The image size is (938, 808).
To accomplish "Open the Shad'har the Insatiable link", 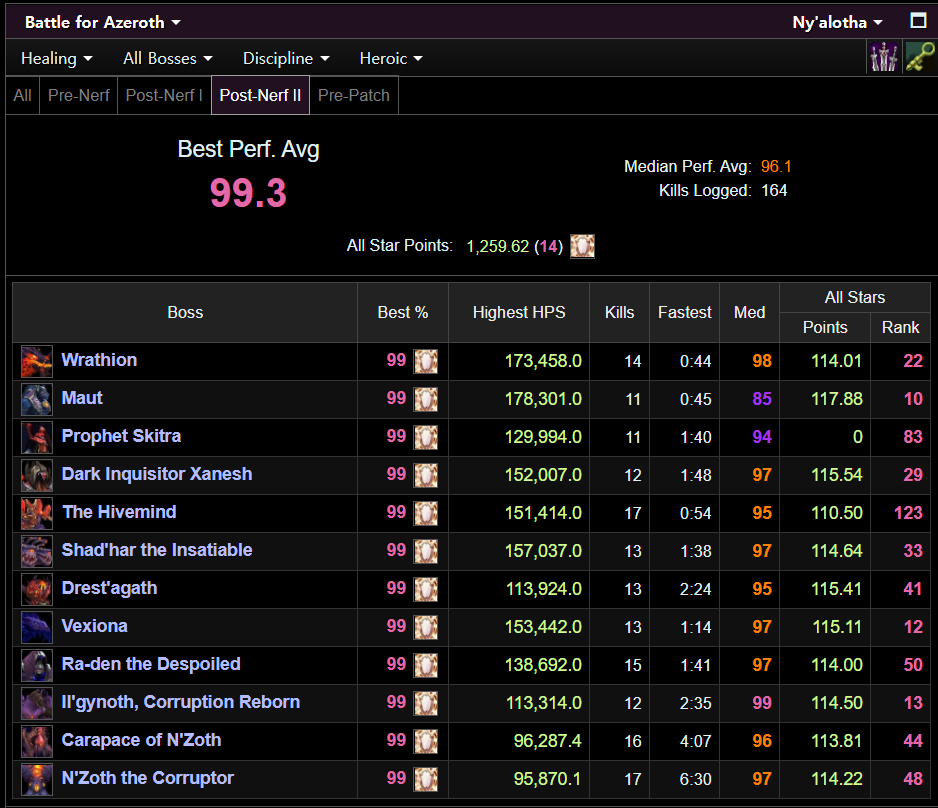I will [x=157, y=550].
